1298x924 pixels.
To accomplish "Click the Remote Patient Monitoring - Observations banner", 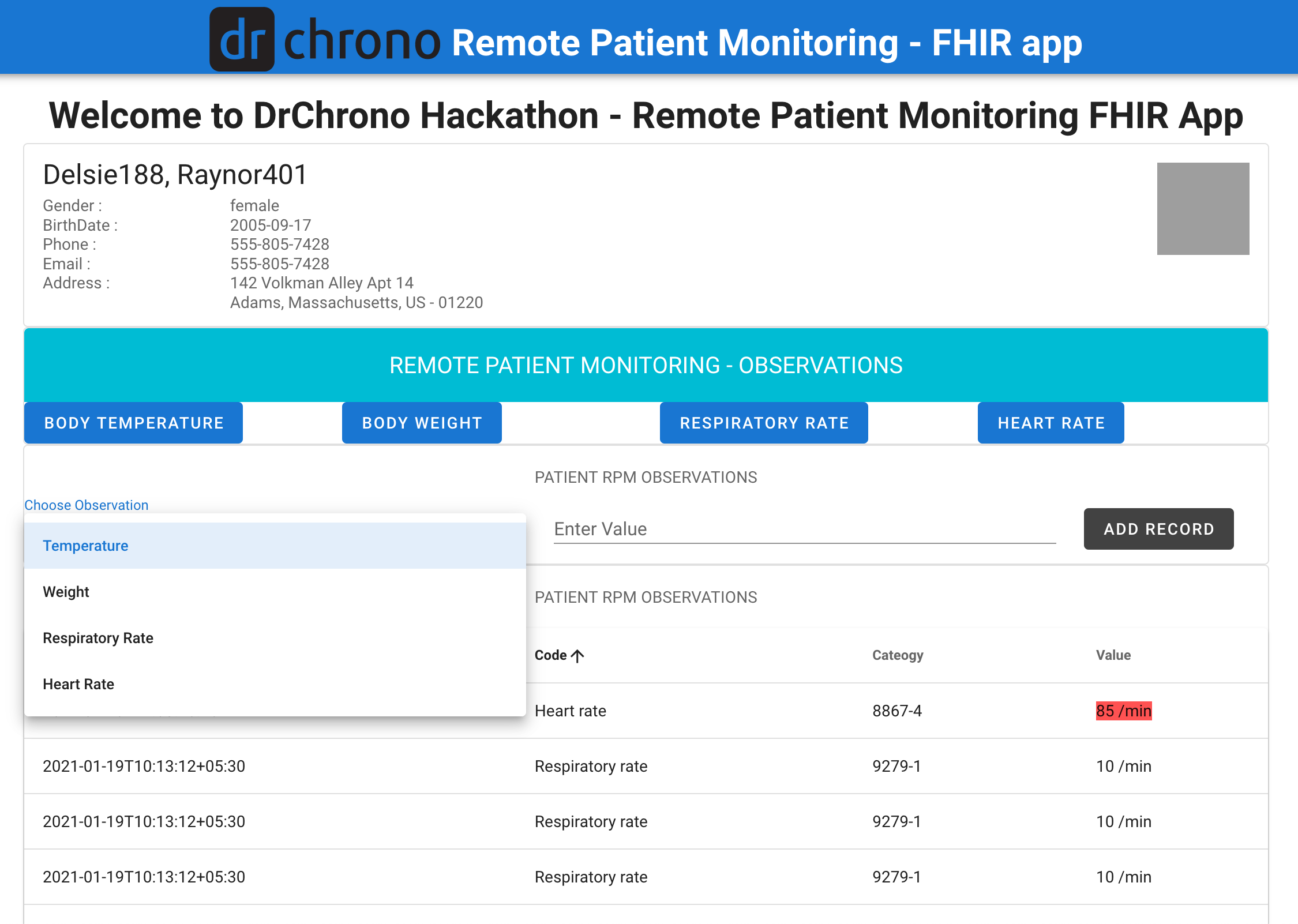I will pos(646,365).
